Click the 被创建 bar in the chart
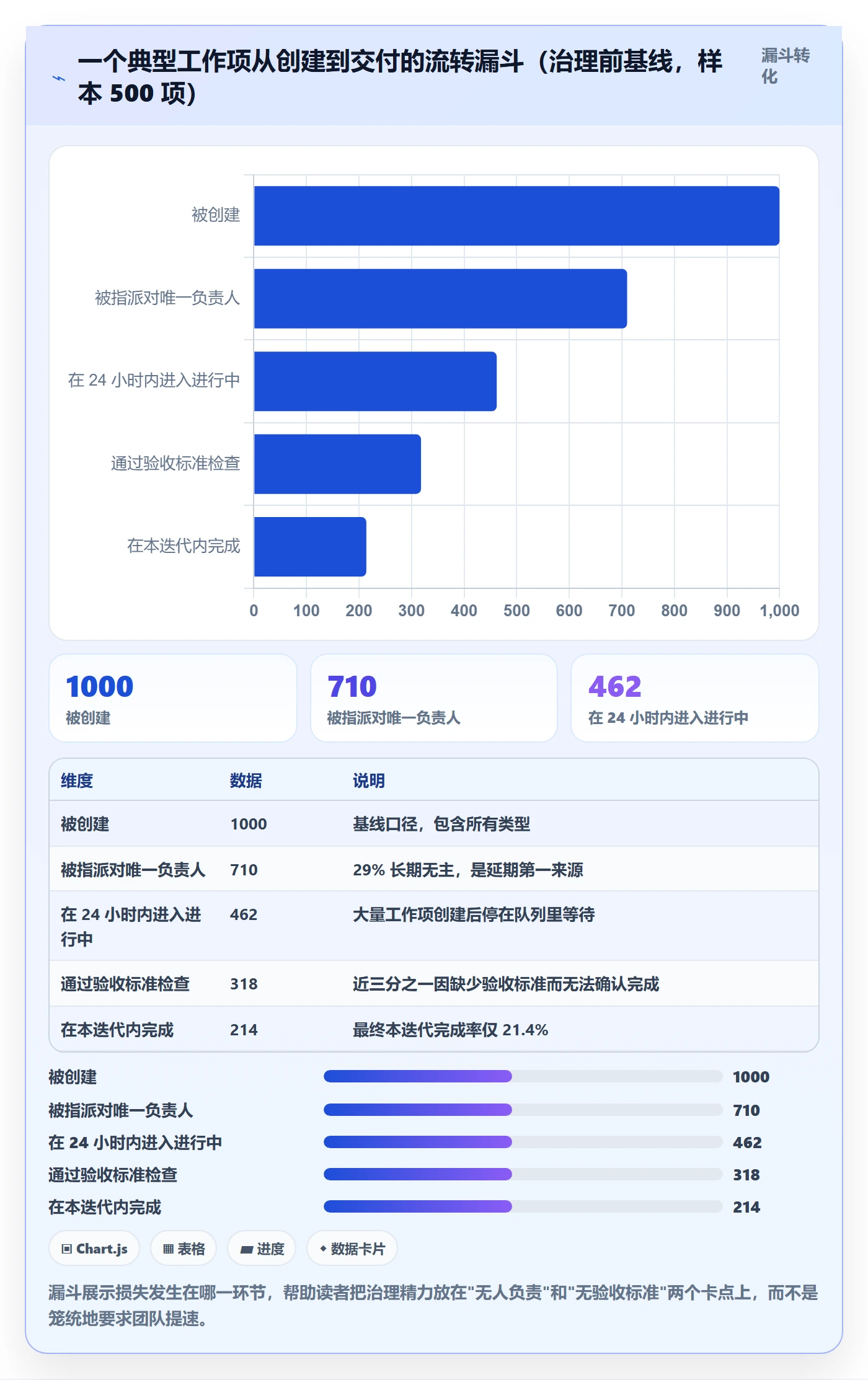 pos(516,216)
